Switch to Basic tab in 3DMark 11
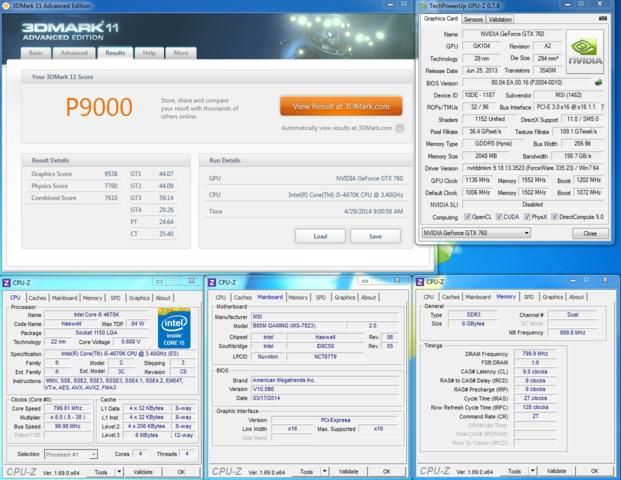This screenshot has height=480, width=621. tap(36, 53)
